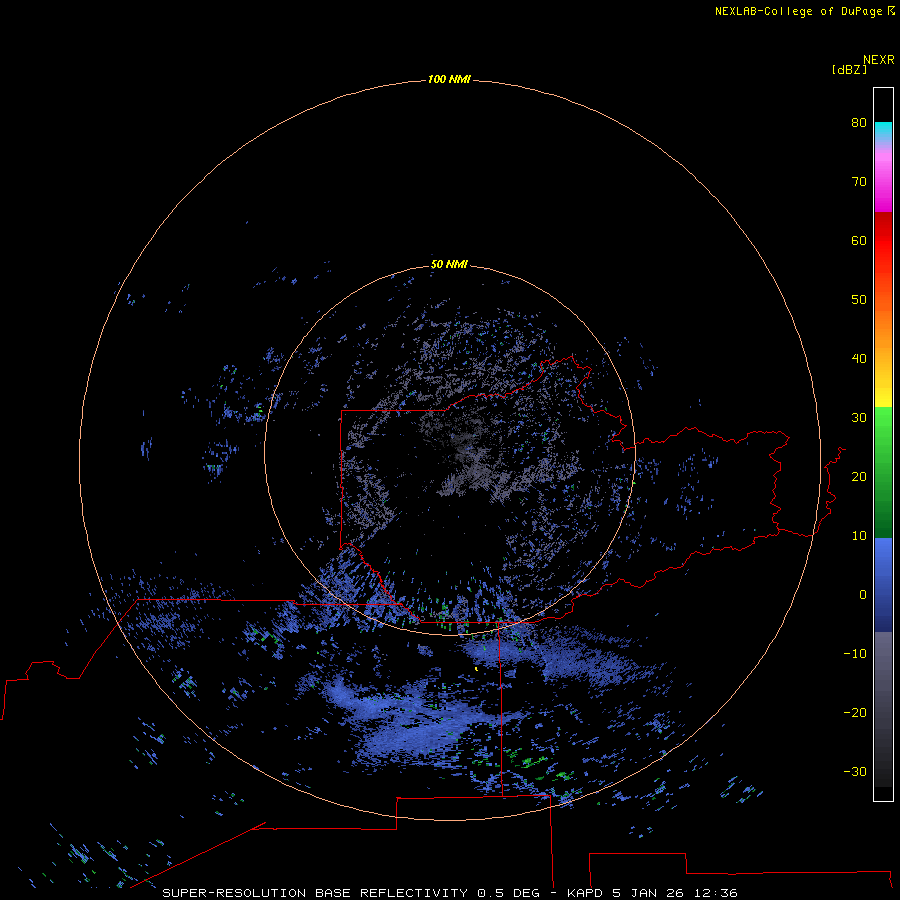Click the 100 NMI range ring label
This screenshot has width=900, height=900.
(449, 79)
